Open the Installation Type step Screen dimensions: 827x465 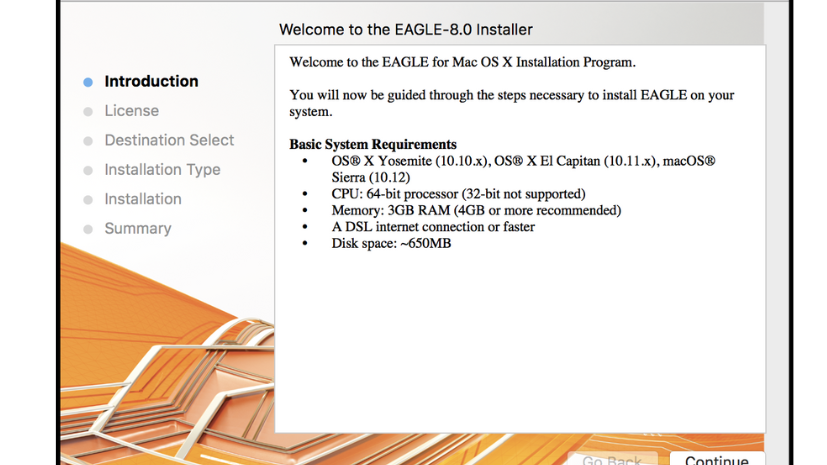(162, 170)
